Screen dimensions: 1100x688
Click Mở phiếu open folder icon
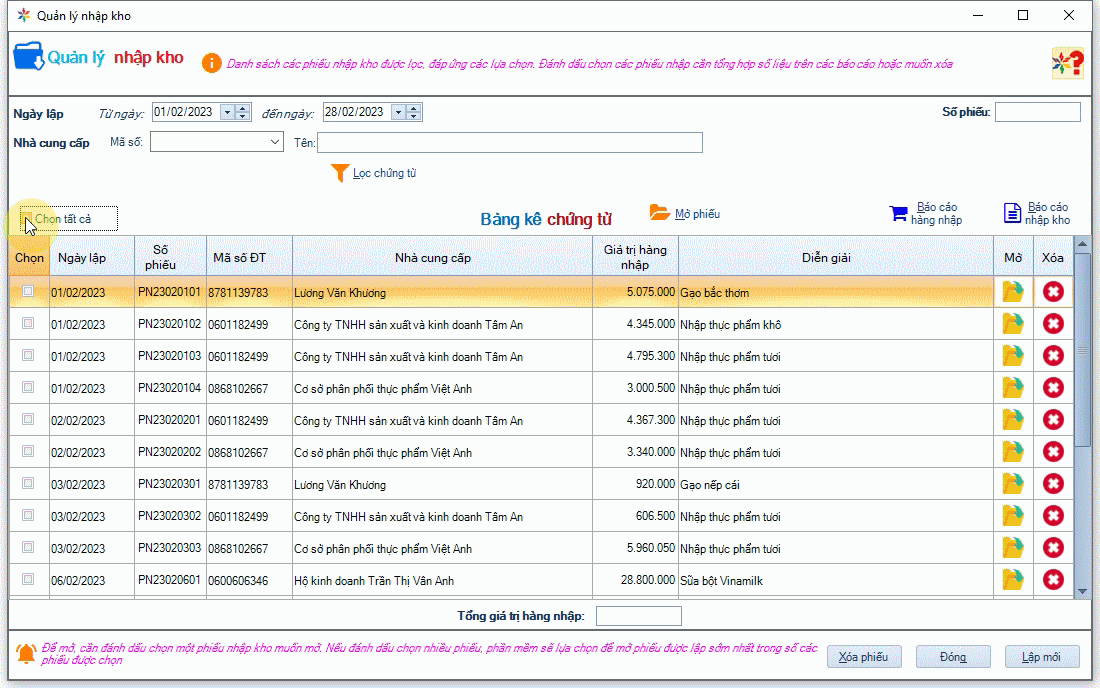[660, 213]
